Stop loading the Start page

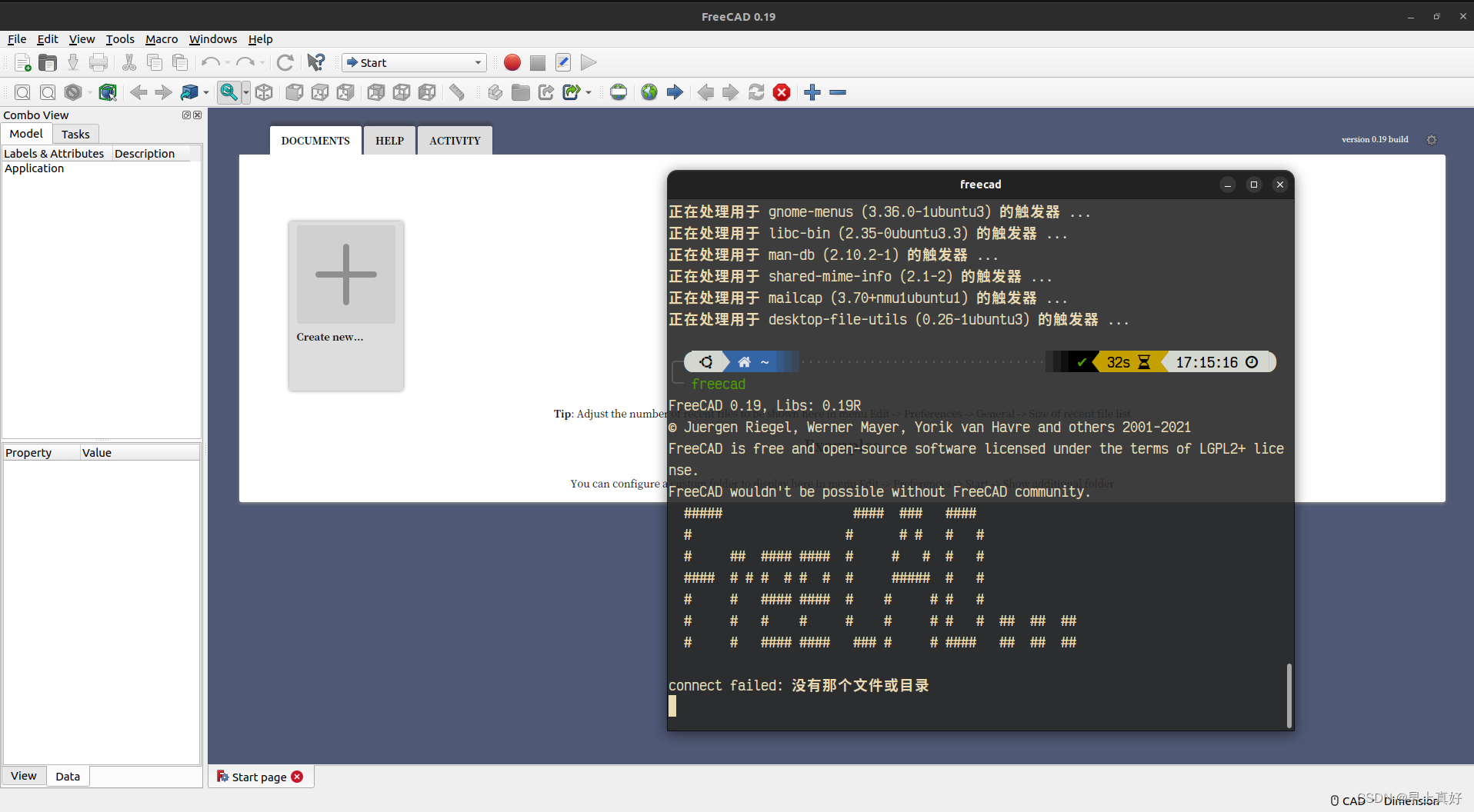[782, 92]
